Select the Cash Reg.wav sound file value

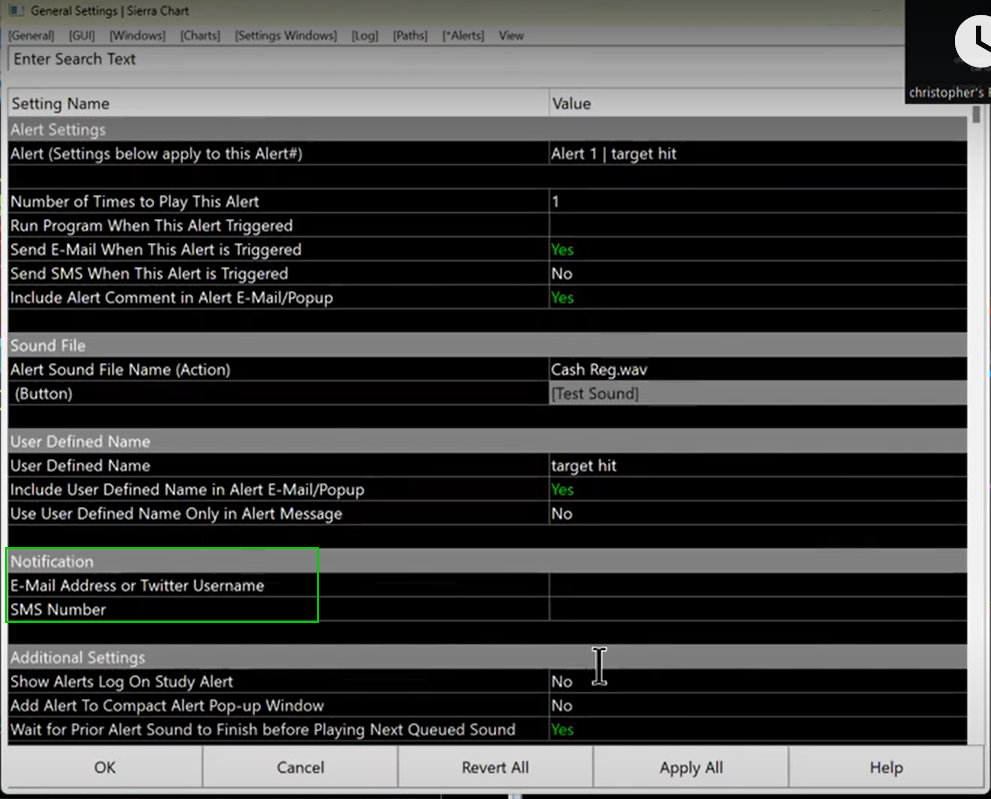758,370
